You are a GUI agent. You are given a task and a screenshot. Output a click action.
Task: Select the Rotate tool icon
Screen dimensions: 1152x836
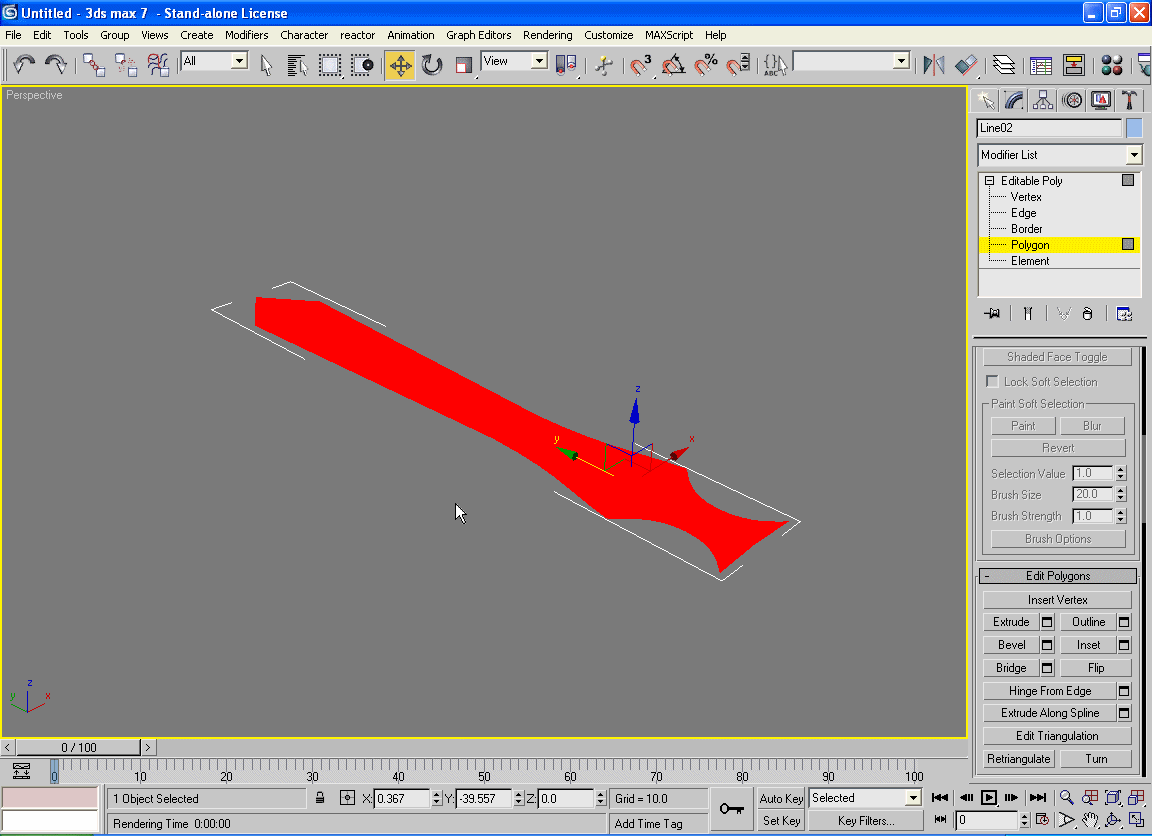pos(432,65)
